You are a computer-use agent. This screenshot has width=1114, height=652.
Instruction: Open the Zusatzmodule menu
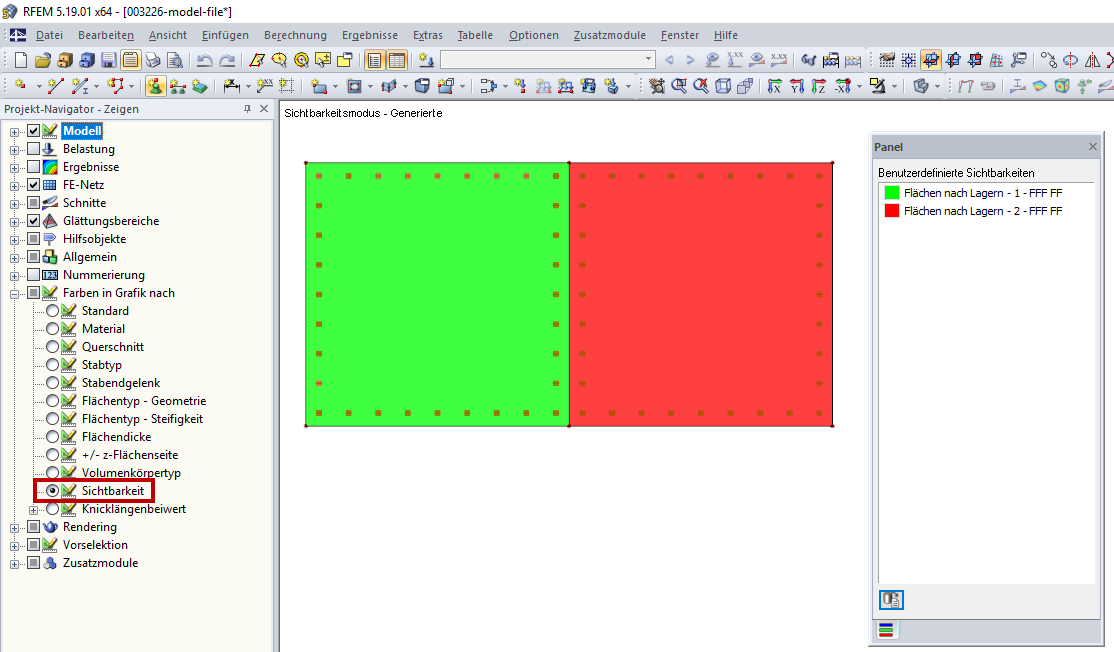609,35
